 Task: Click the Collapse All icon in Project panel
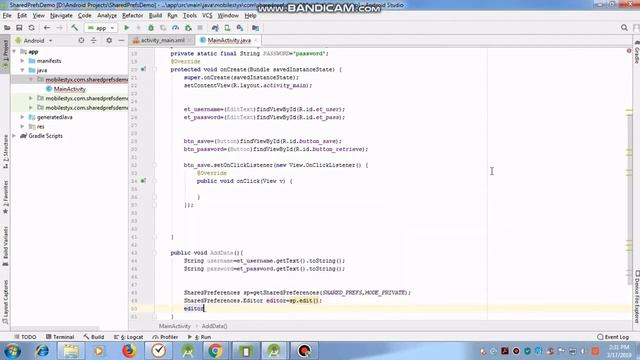coord(93,40)
